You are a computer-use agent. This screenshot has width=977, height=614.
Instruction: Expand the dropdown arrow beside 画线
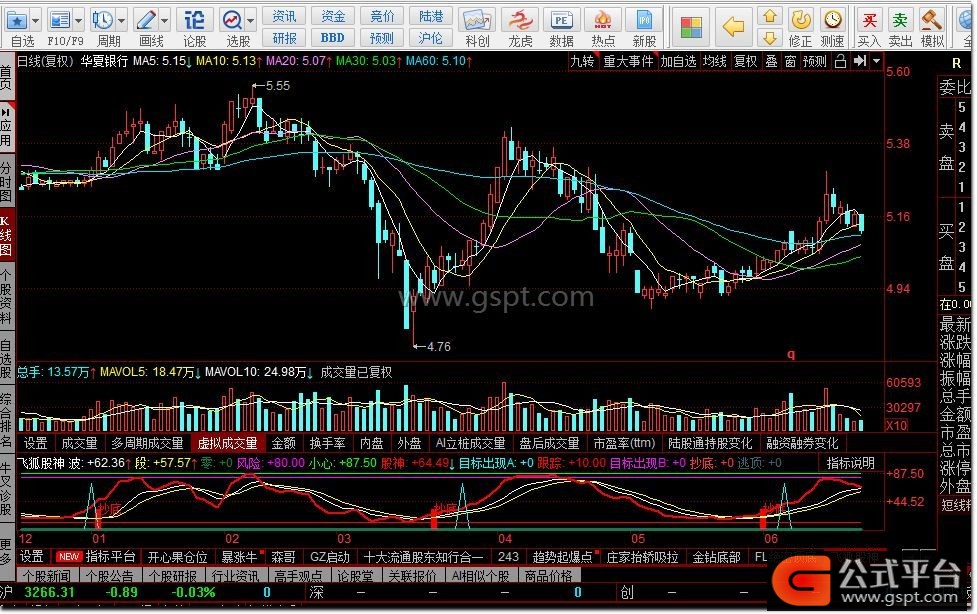click(164, 21)
